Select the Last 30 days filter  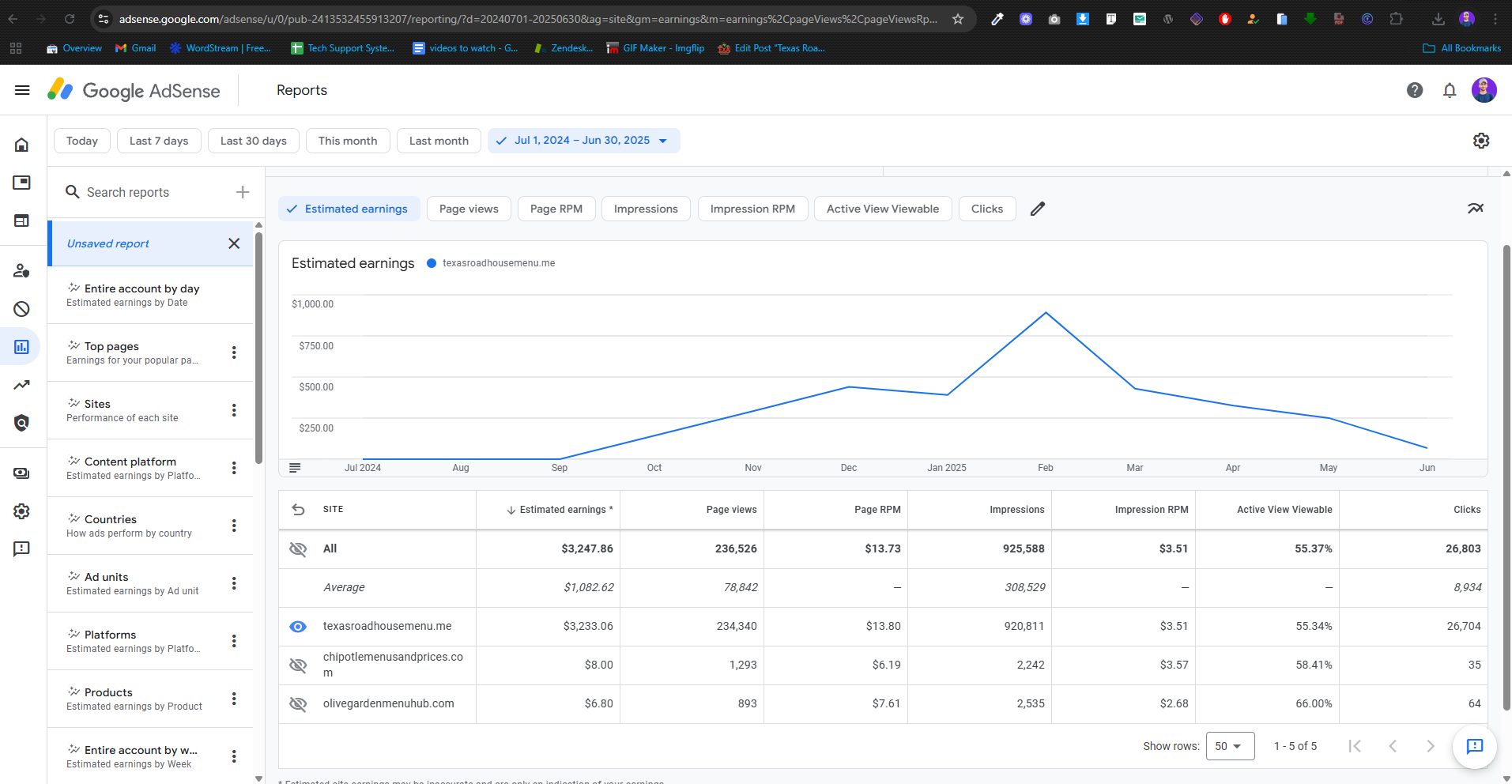(254, 141)
